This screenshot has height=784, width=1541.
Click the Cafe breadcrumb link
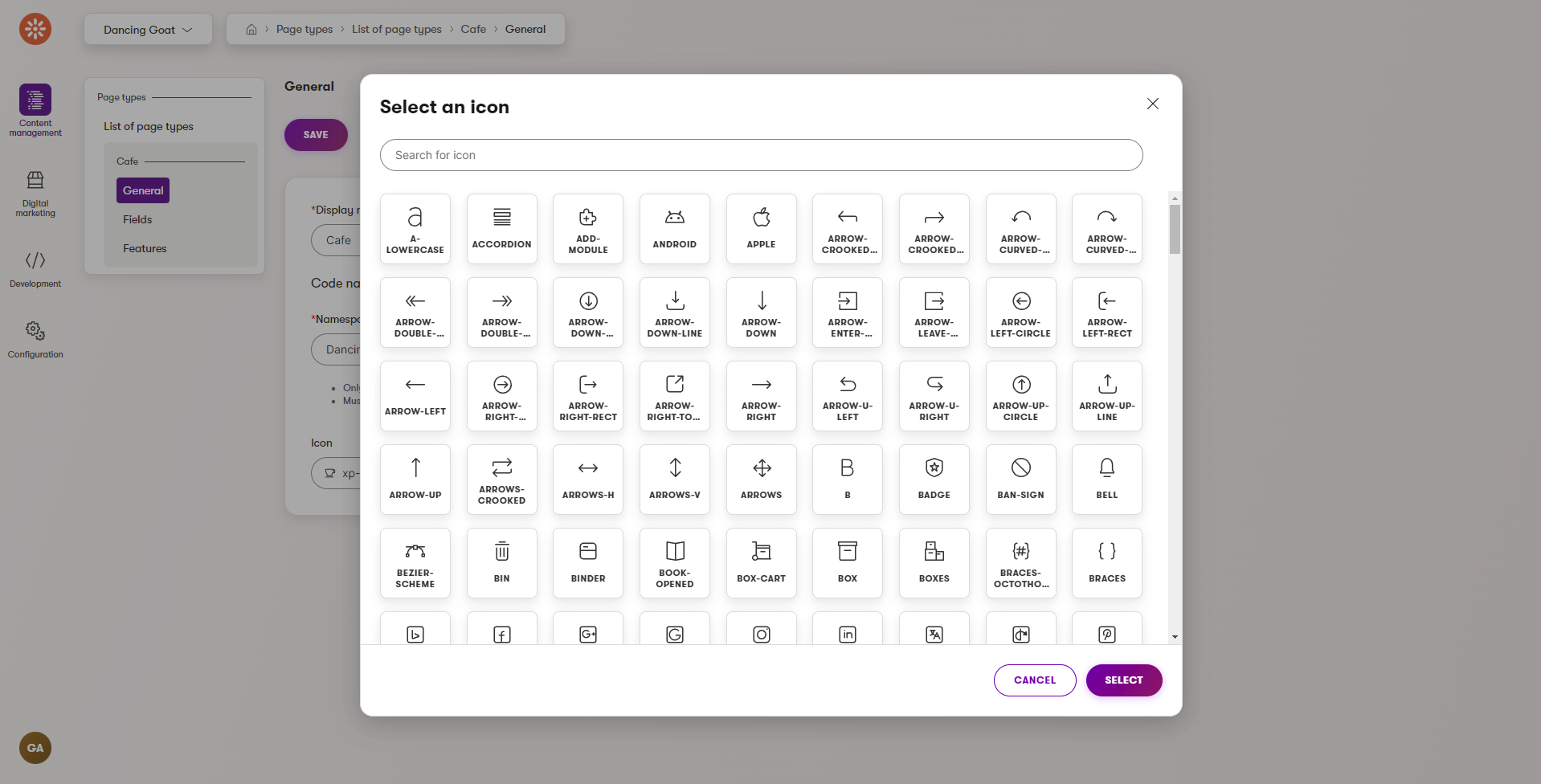tap(473, 29)
